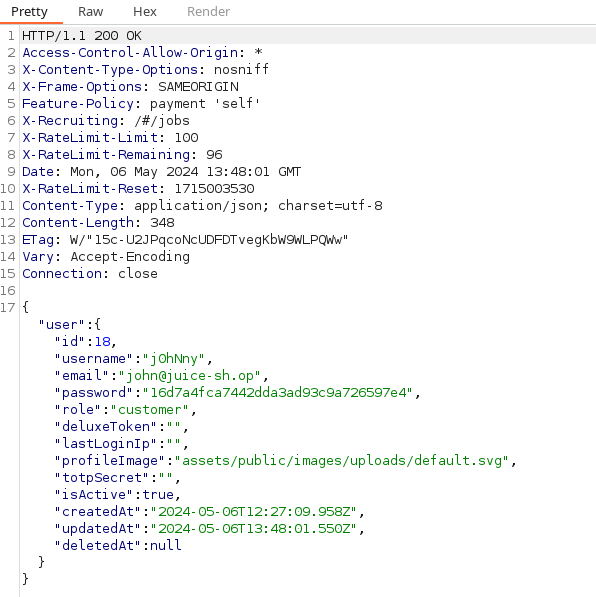Select the Render tab
The image size is (596, 597).
click(208, 12)
